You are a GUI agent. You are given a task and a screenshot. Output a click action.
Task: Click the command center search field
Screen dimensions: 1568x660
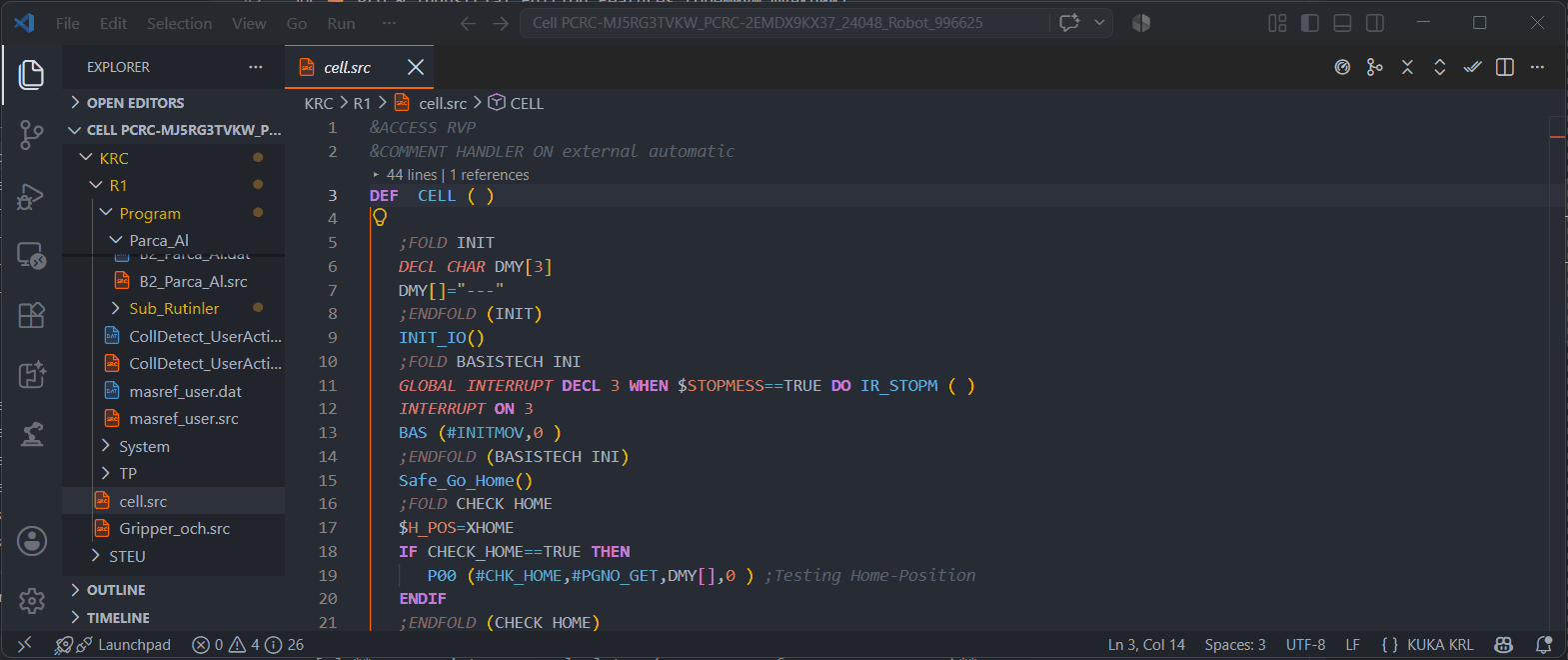tap(784, 23)
